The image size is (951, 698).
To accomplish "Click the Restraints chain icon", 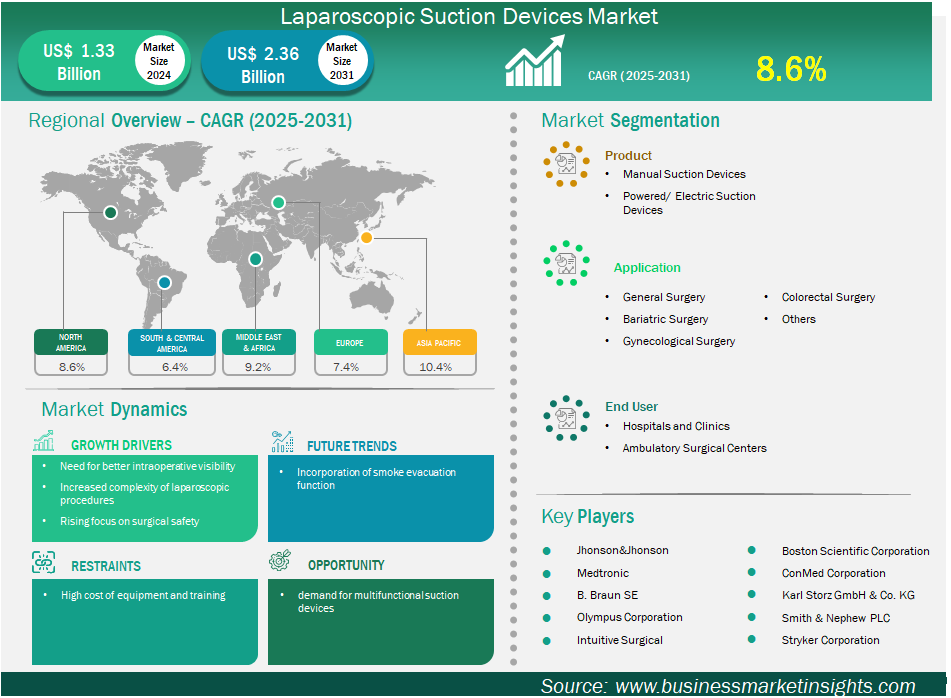I will pos(44,562).
